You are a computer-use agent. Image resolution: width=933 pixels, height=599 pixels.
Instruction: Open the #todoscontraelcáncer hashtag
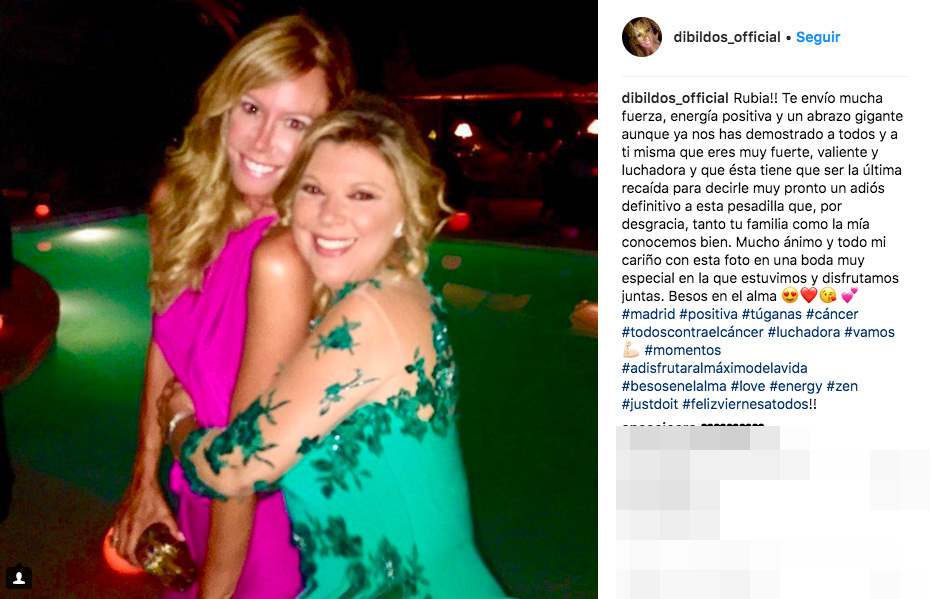click(693, 332)
